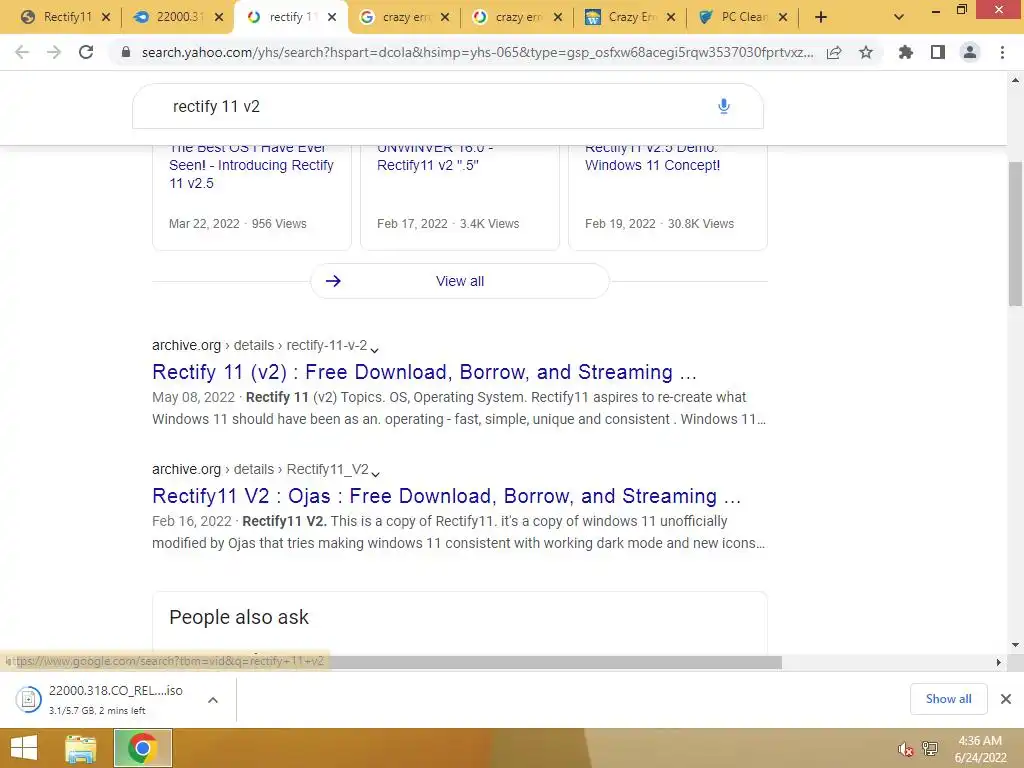Open the Rectify11 v2 ".5" video

pyautogui.click(x=434, y=157)
